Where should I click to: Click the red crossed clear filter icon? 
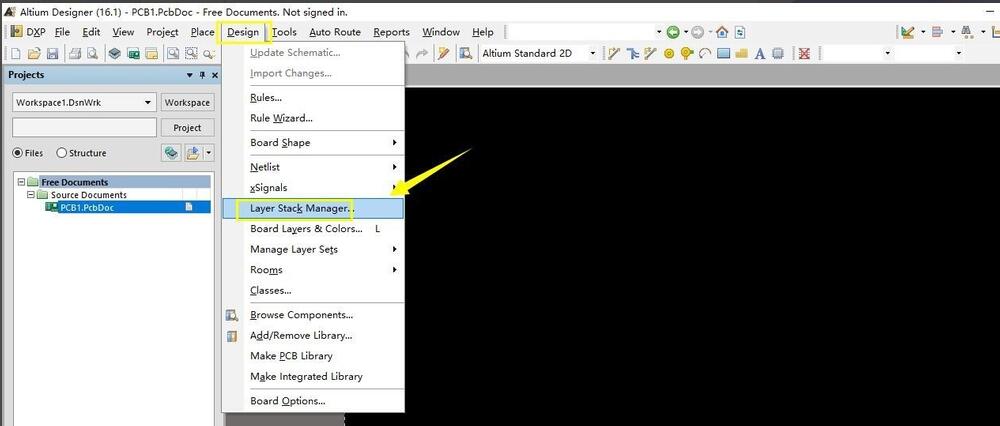(x=804, y=54)
